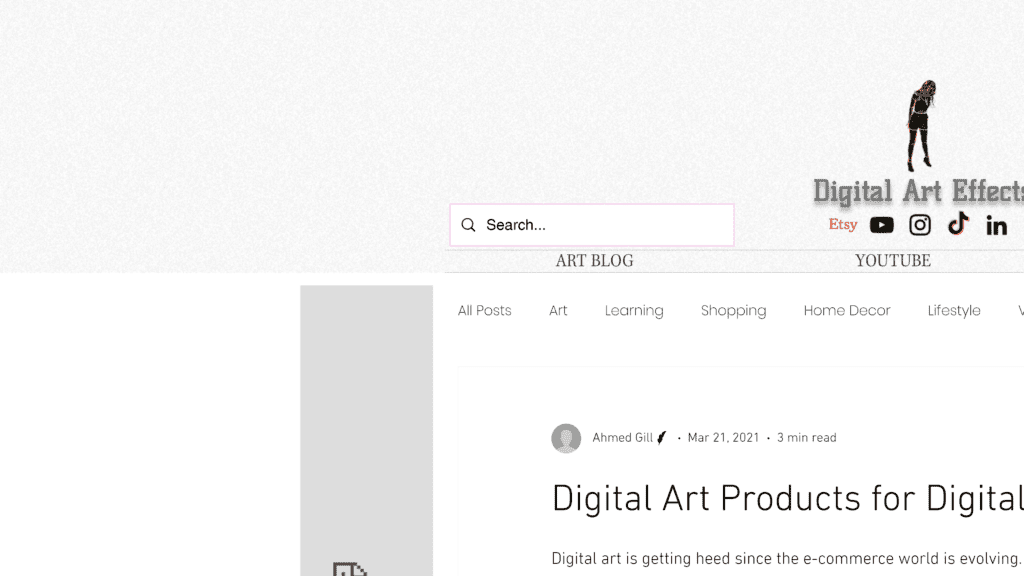Open the Etsy shop link
The height and width of the screenshot is (576, 1024).
(x=842, y=225)
